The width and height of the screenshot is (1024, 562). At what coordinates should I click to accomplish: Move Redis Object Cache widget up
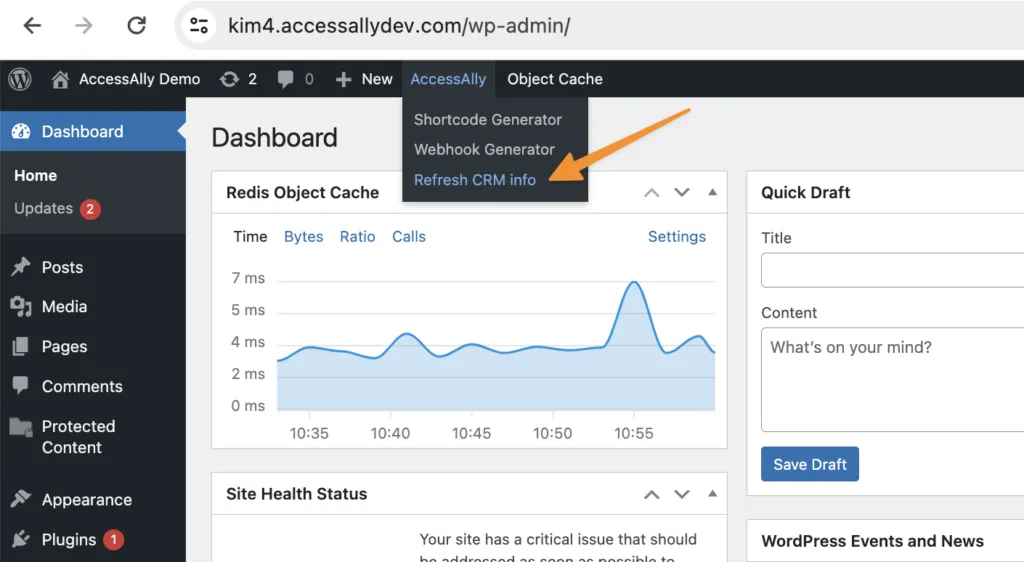coord(651,193)
